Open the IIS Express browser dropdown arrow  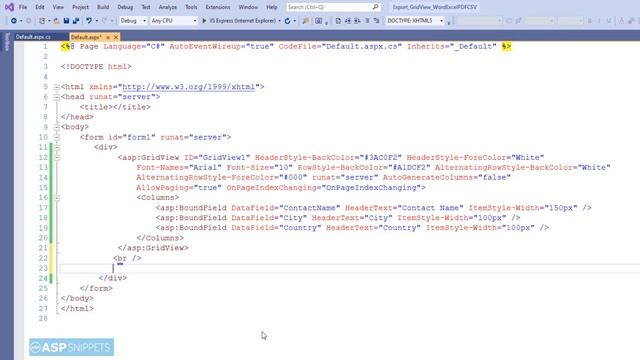(279, 21)
